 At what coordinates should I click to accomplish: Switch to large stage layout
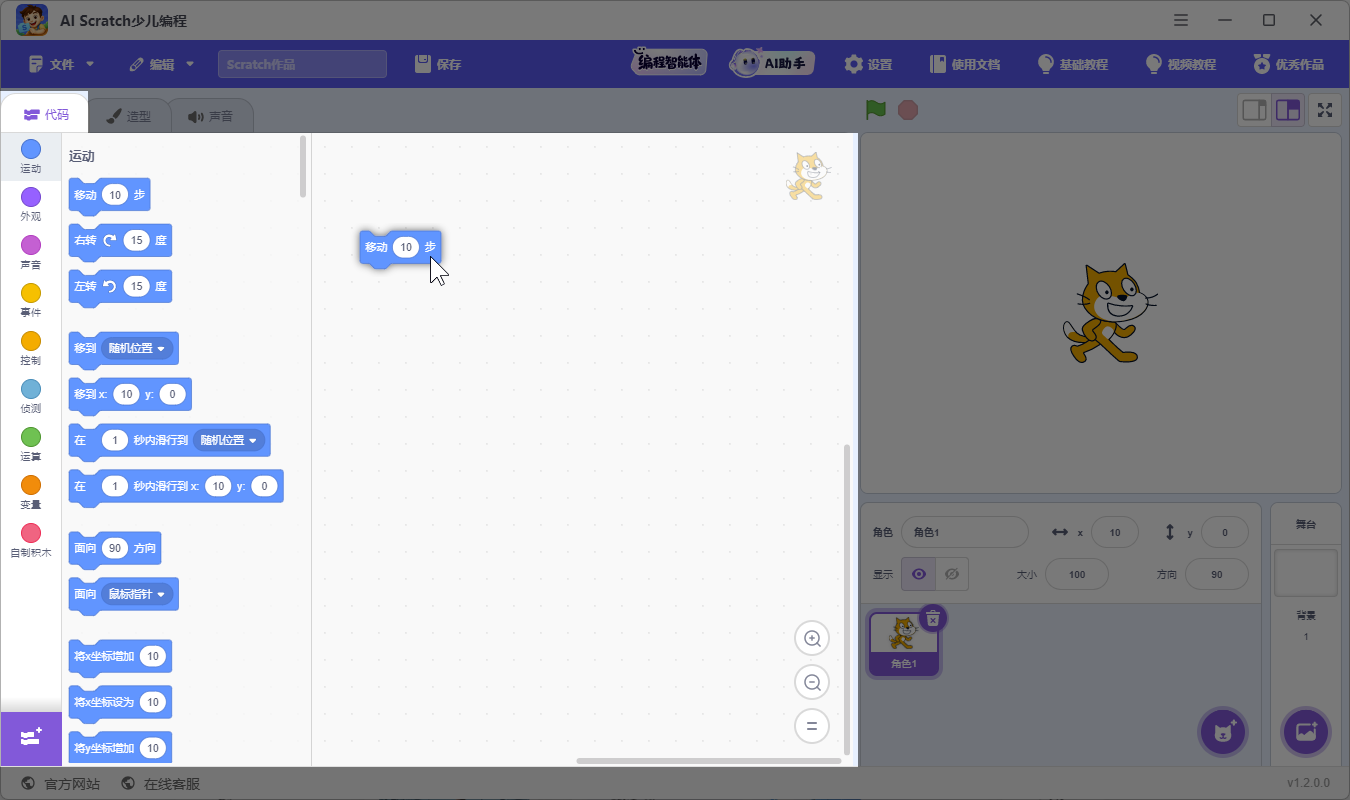pyautogui.click(x=1288, y=110)
